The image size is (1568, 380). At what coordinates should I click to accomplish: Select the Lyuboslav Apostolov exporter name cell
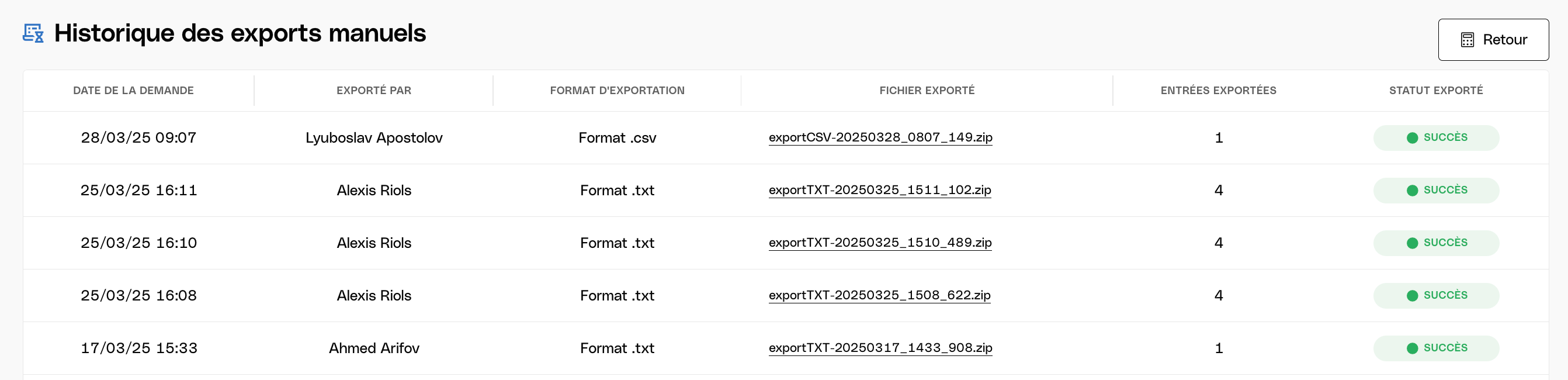tap(374, 137)
